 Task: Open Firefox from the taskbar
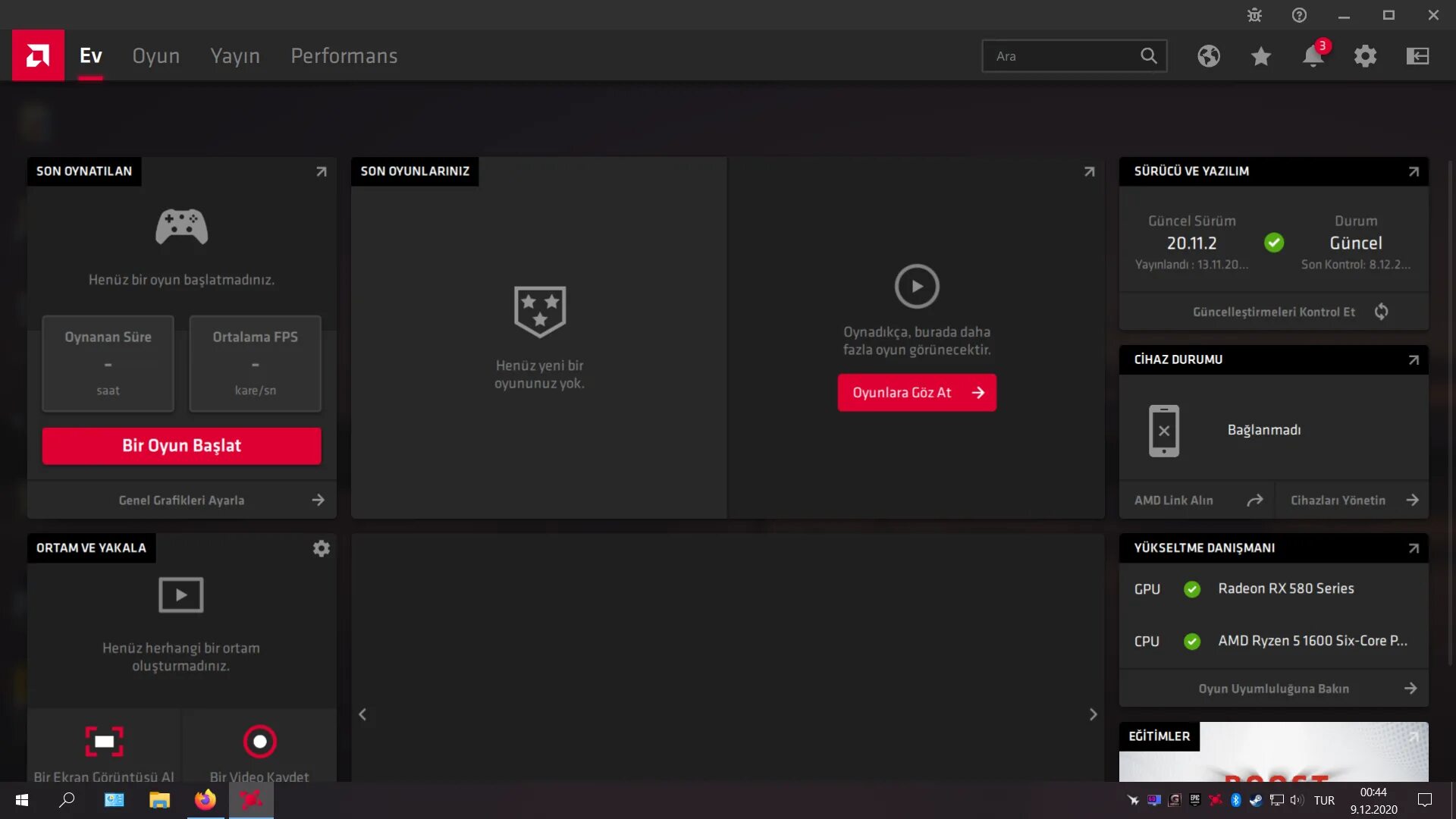[206, 800]
